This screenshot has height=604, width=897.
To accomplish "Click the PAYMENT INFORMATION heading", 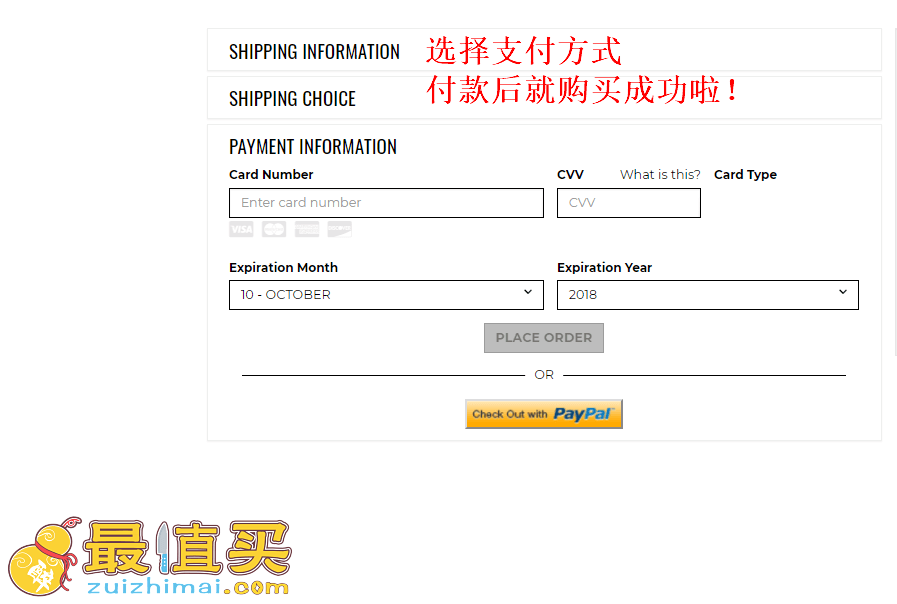I will tap(313, 147).
